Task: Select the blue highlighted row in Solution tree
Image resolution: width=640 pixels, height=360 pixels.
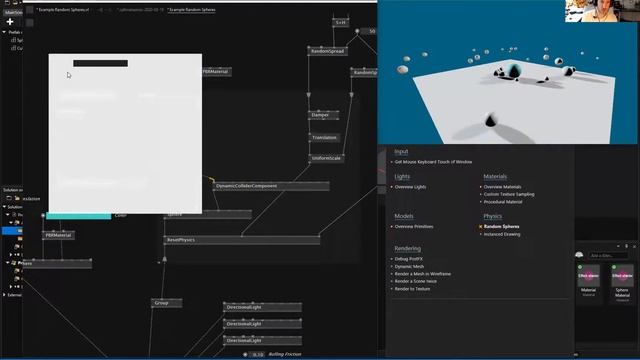Action: [12, 231]
